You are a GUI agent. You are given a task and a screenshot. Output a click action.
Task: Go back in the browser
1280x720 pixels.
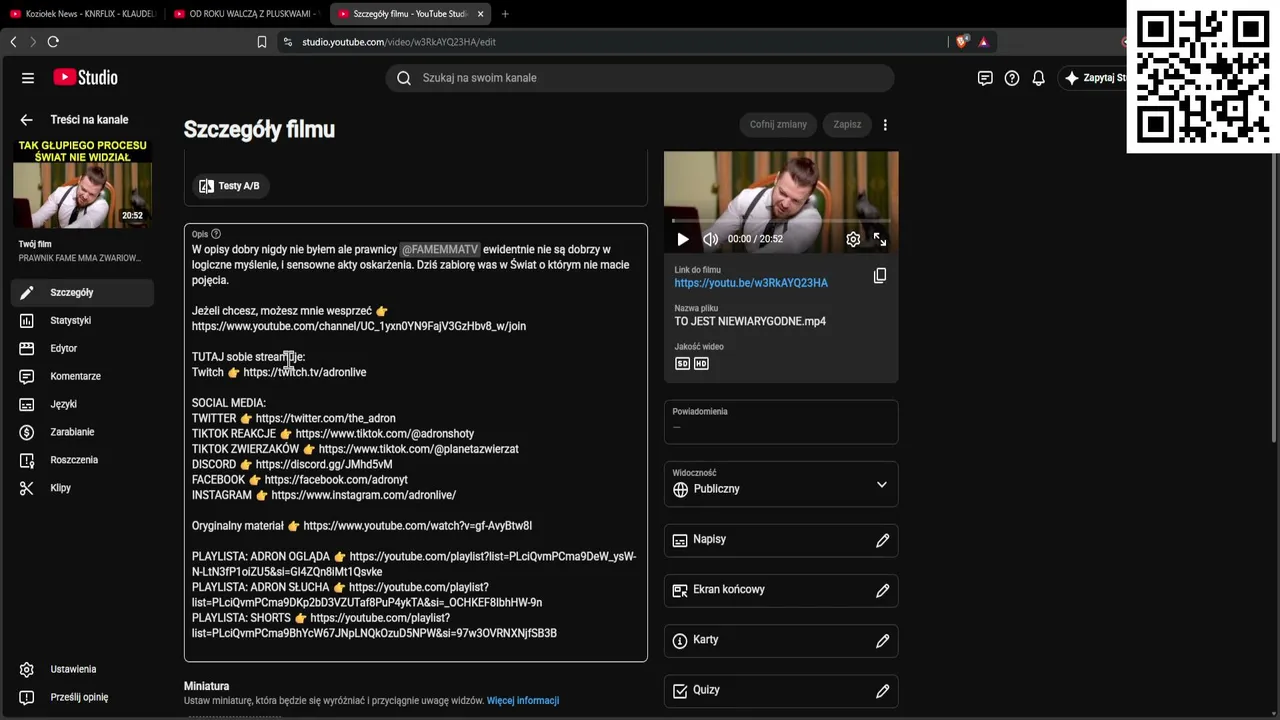tap(13, 42)
